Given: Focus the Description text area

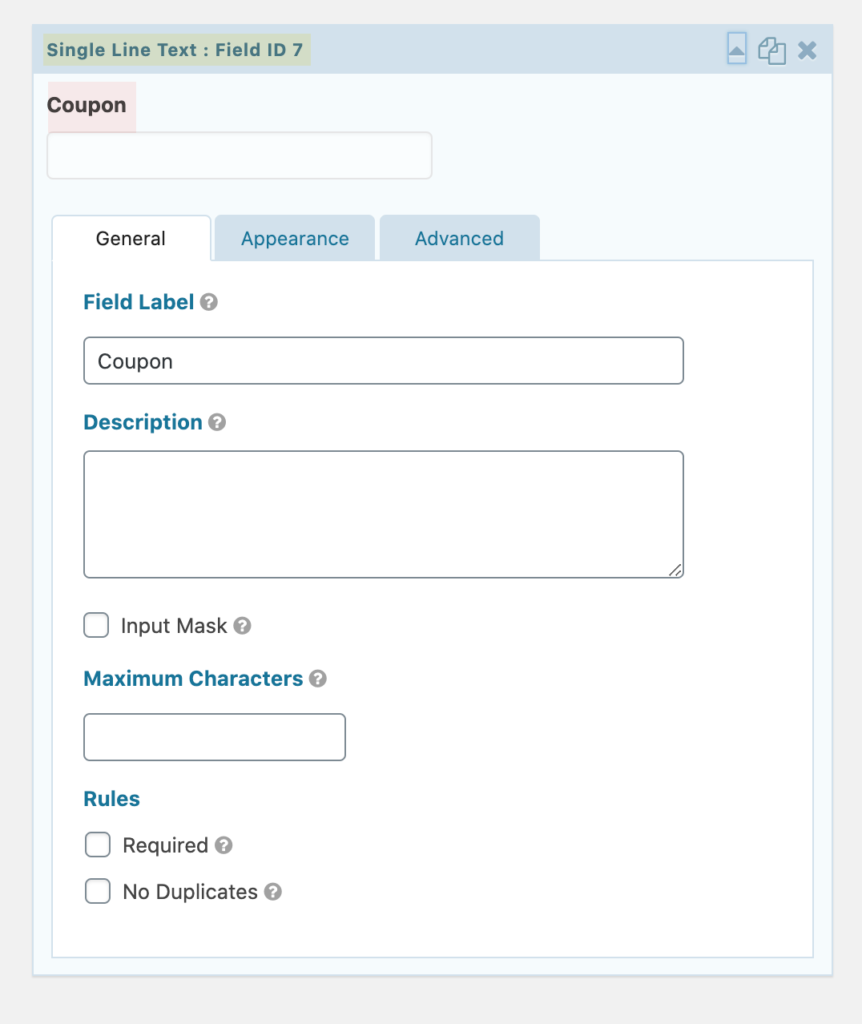Looking at the screenshot, I should pyautogui.click(x=383, y=514).
